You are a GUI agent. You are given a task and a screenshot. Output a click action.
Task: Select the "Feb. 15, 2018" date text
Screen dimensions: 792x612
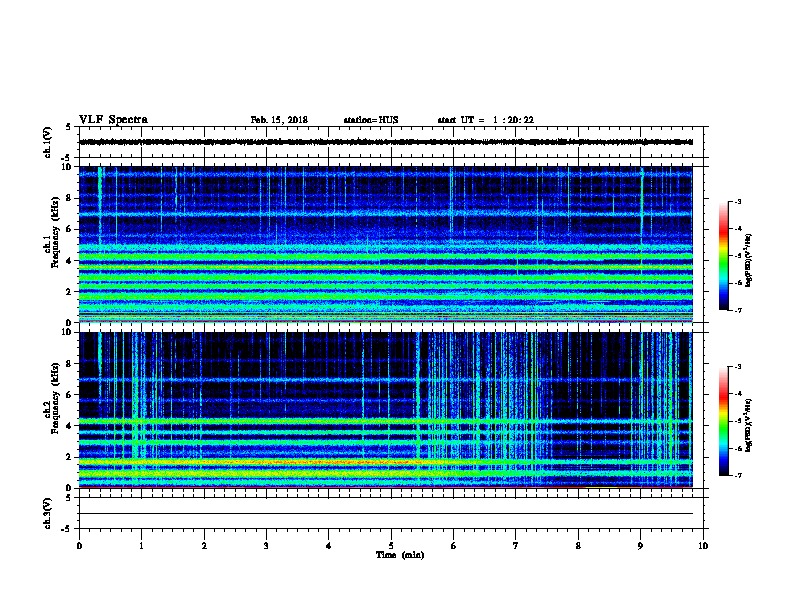tap(279, 120)
